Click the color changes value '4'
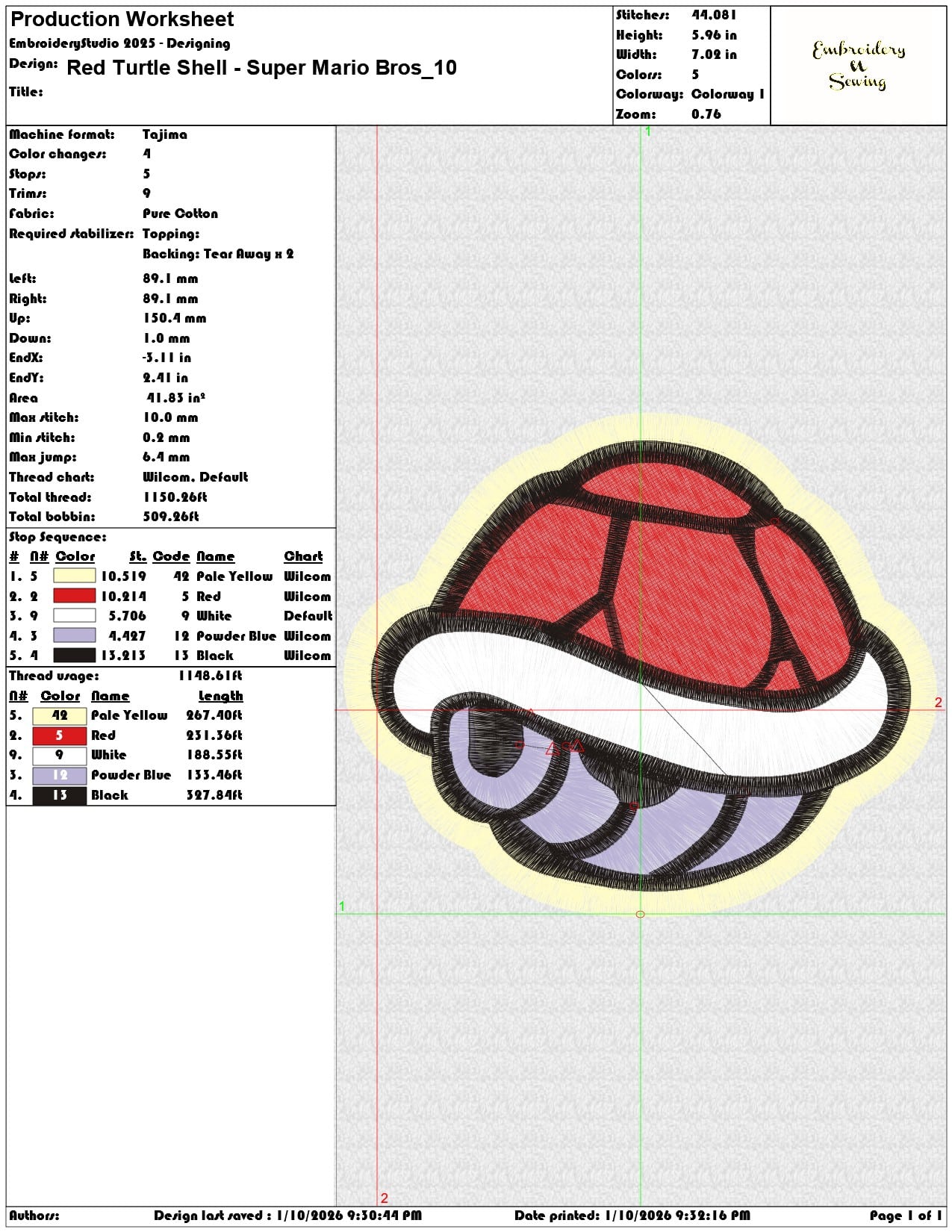 tap(146, 154)
